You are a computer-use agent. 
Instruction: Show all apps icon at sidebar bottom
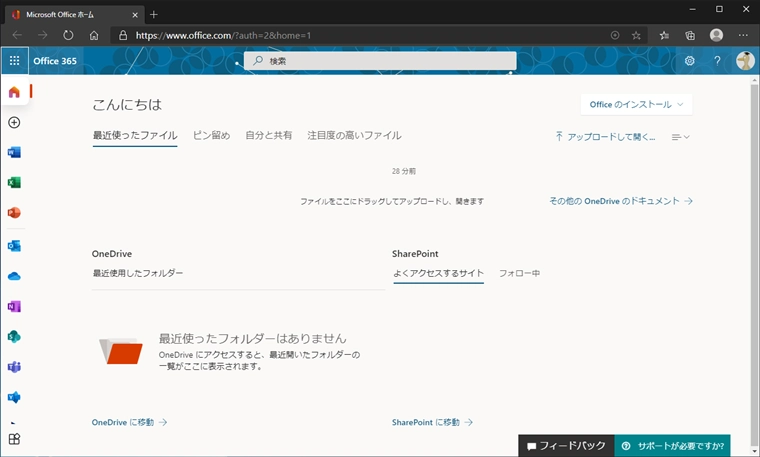[14, 439]
